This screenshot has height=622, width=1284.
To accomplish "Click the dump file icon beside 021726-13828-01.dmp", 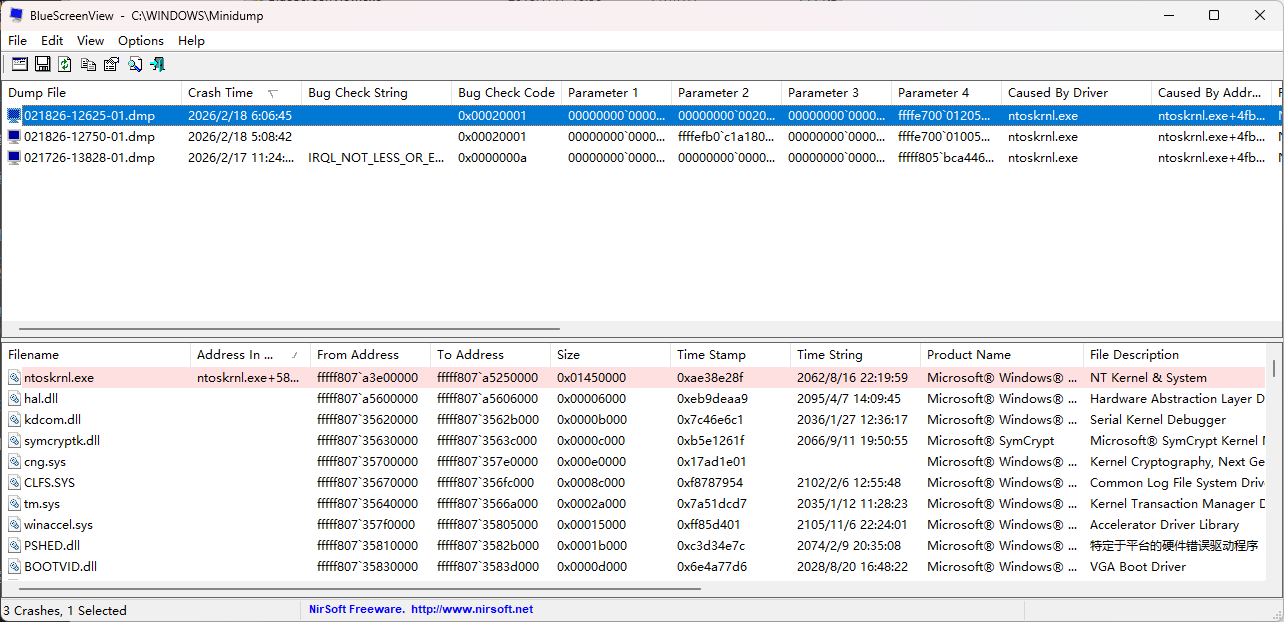I will pos(11,157).
